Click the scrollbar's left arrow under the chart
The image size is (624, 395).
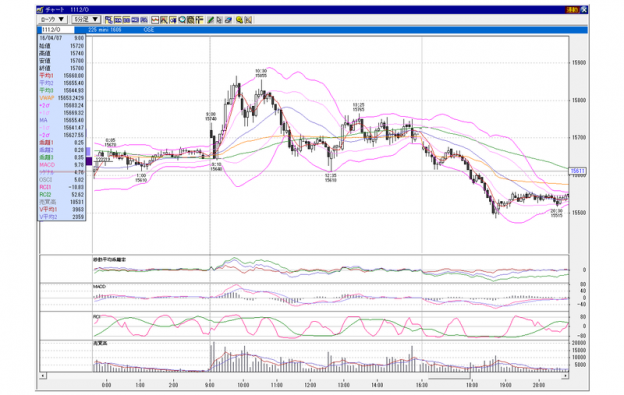(43, 375)
